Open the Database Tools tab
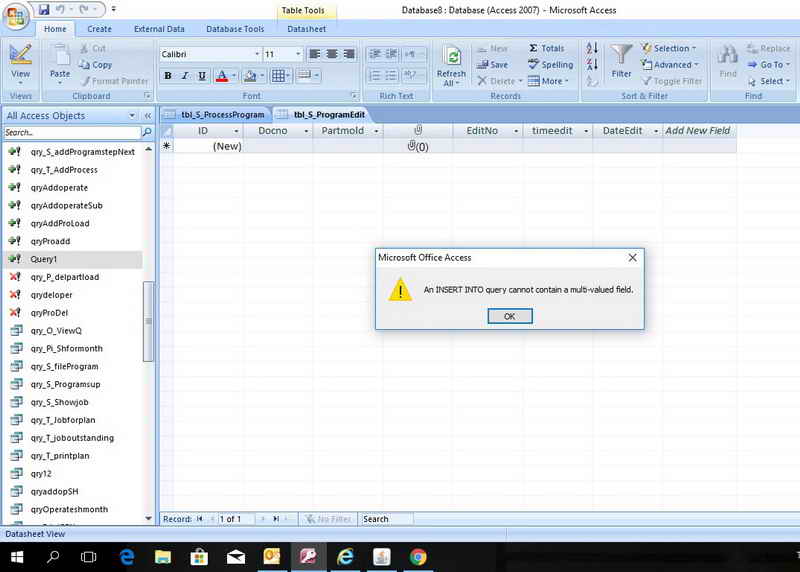This screenshot has width=800, height=572. point(235,29)
